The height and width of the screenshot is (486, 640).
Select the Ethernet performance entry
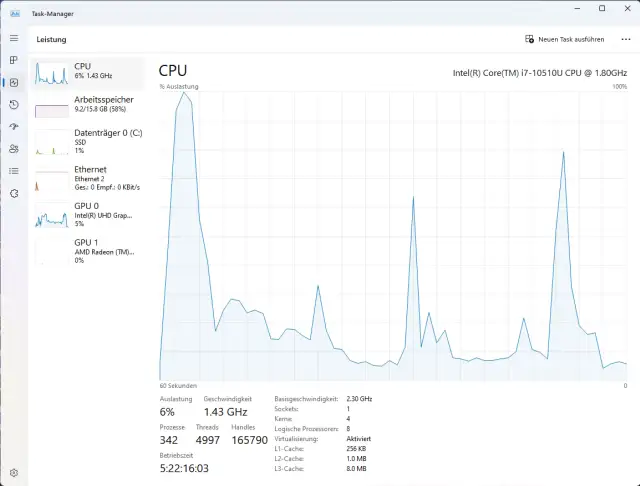(x=87, y=178)
